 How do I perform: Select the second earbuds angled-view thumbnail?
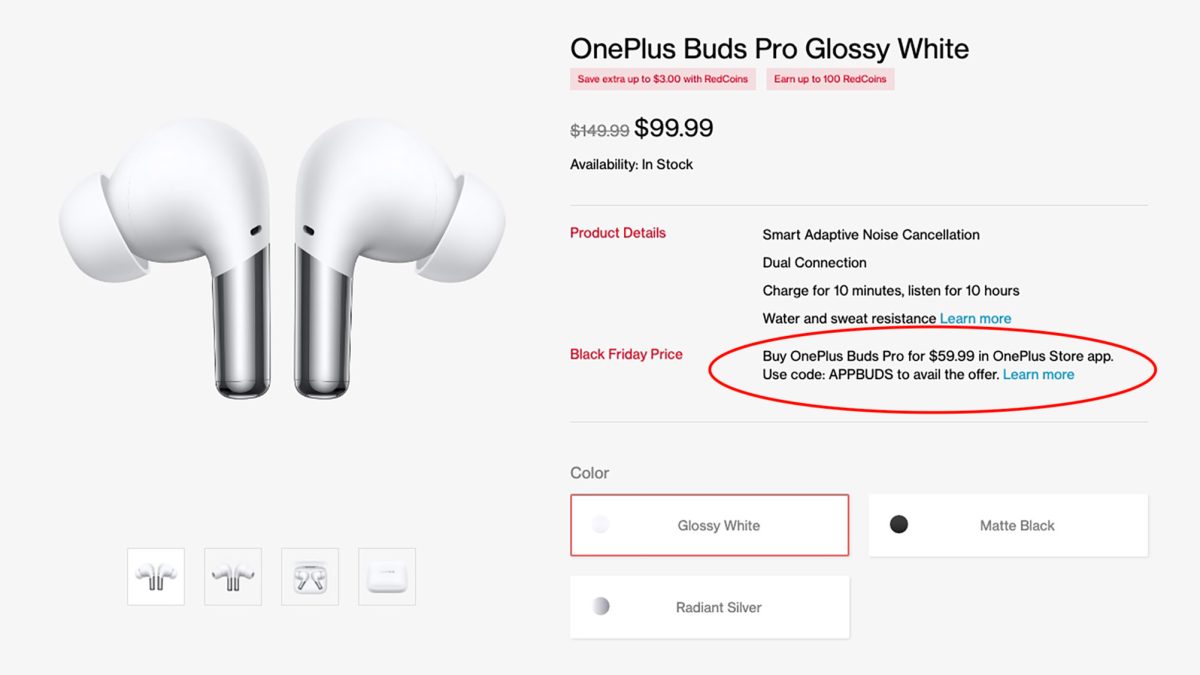coord(233,576)
